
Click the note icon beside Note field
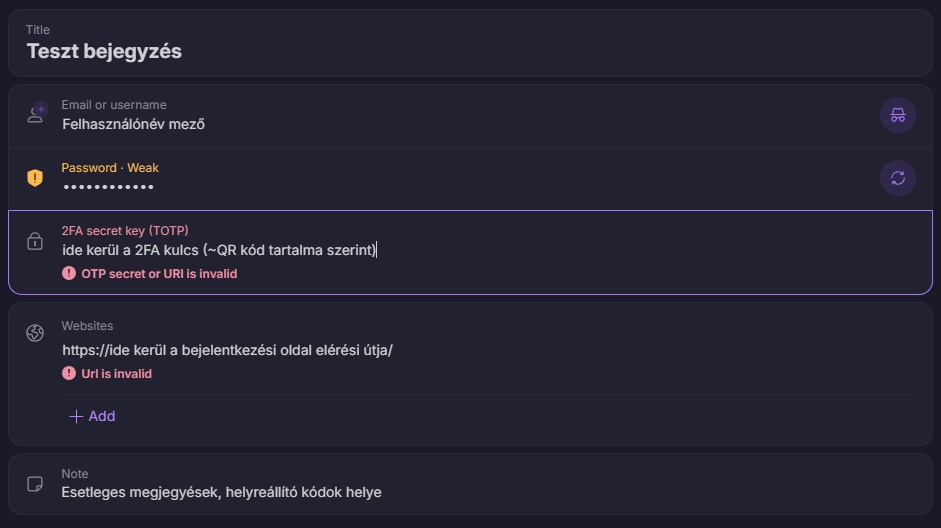tap(35, 484)
